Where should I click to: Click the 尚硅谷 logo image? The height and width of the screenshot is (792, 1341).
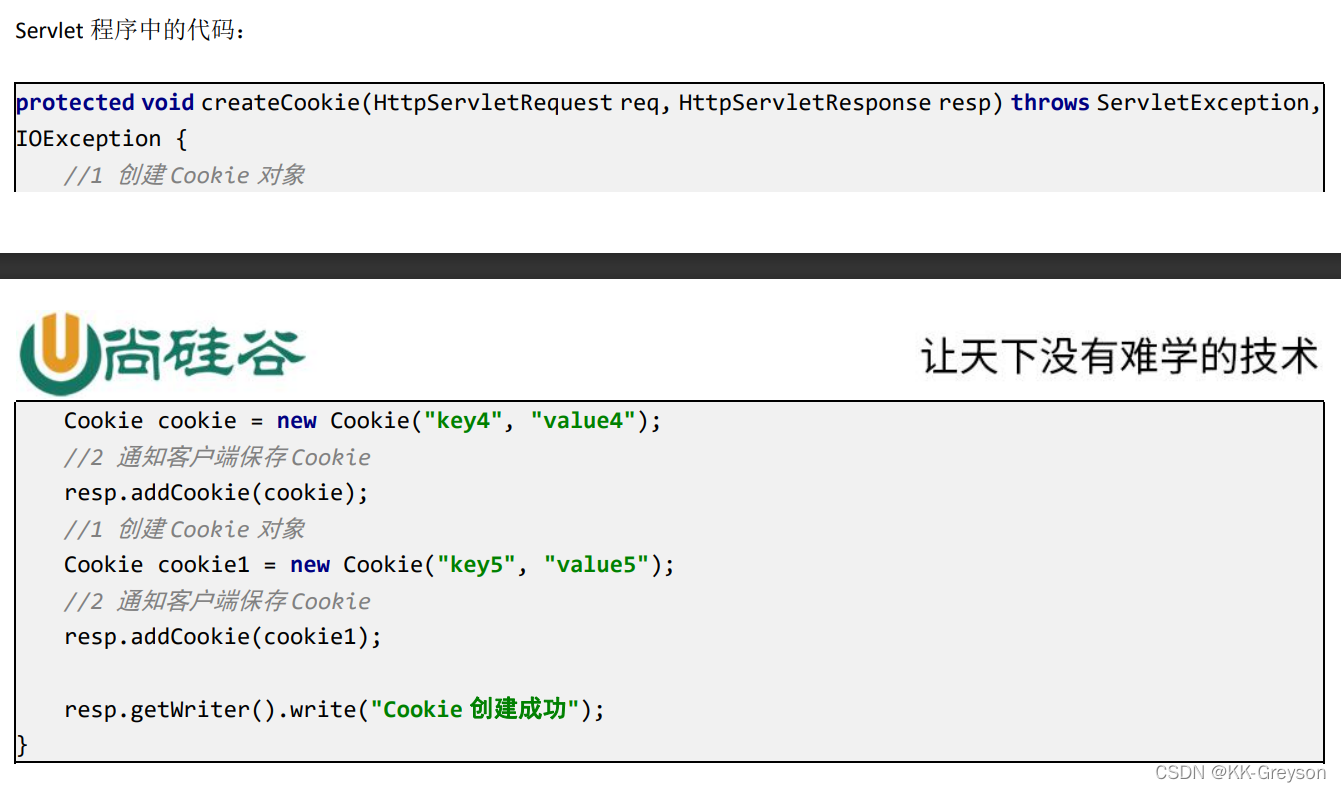162,354
